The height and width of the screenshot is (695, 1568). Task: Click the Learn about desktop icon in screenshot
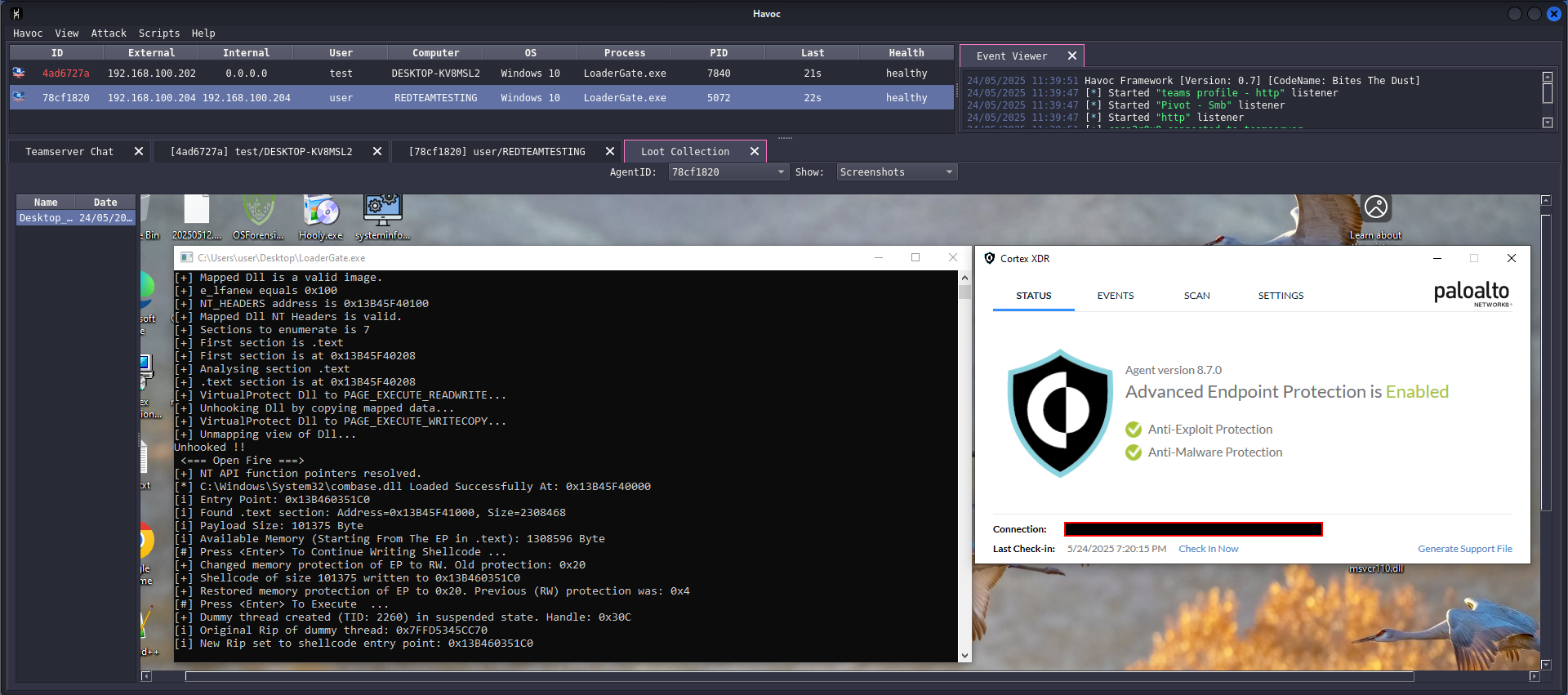pos(1376,217)
